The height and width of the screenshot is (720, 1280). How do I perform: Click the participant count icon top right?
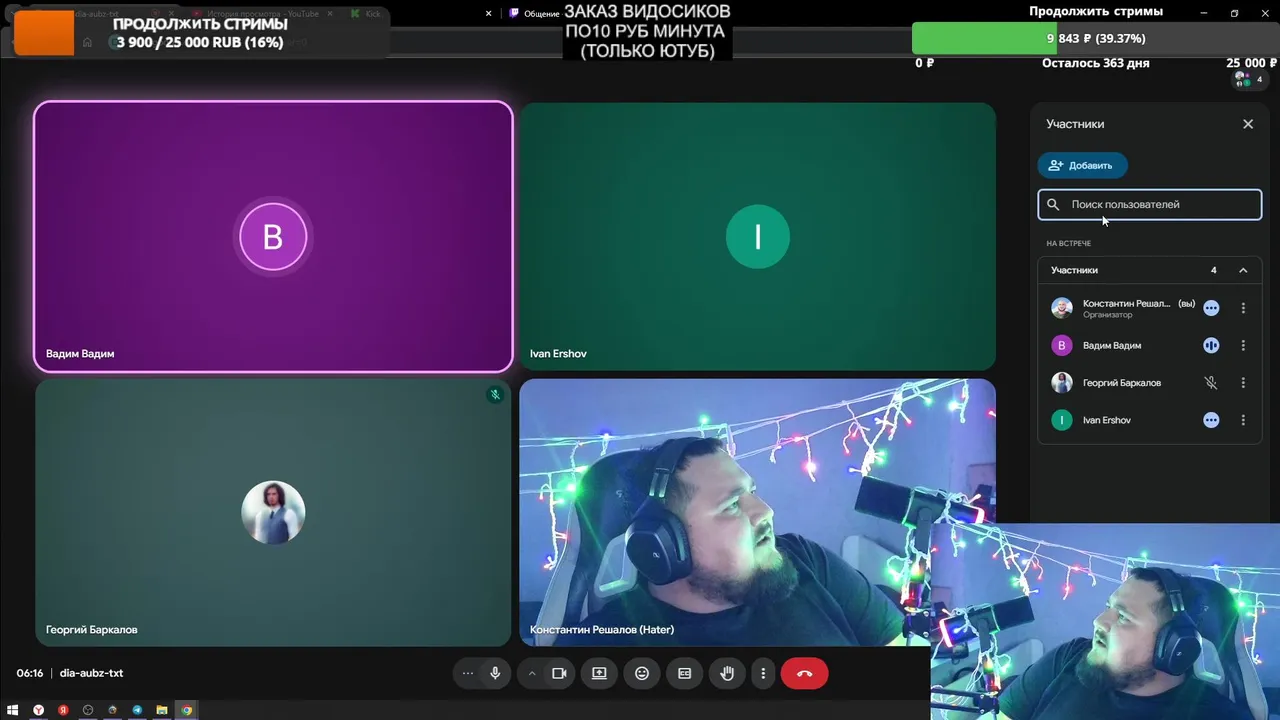pyautogui.click(x=1248, y=79)
